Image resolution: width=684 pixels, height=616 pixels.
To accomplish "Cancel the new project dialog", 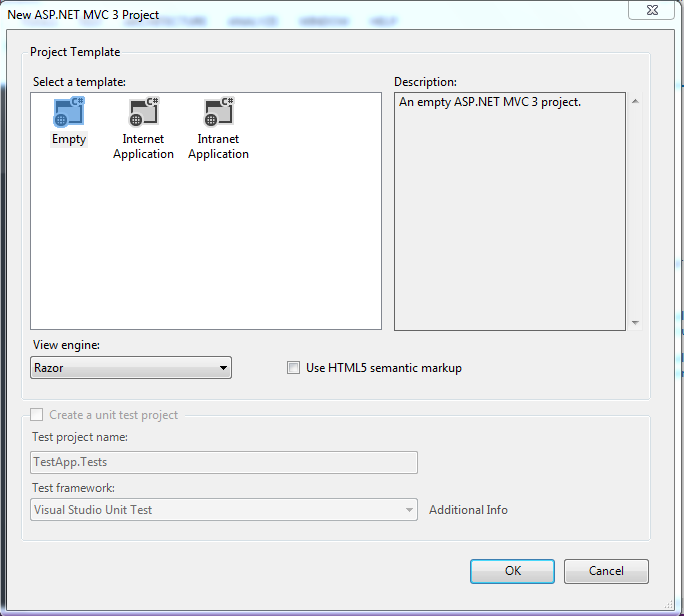I will pos(606,571).
